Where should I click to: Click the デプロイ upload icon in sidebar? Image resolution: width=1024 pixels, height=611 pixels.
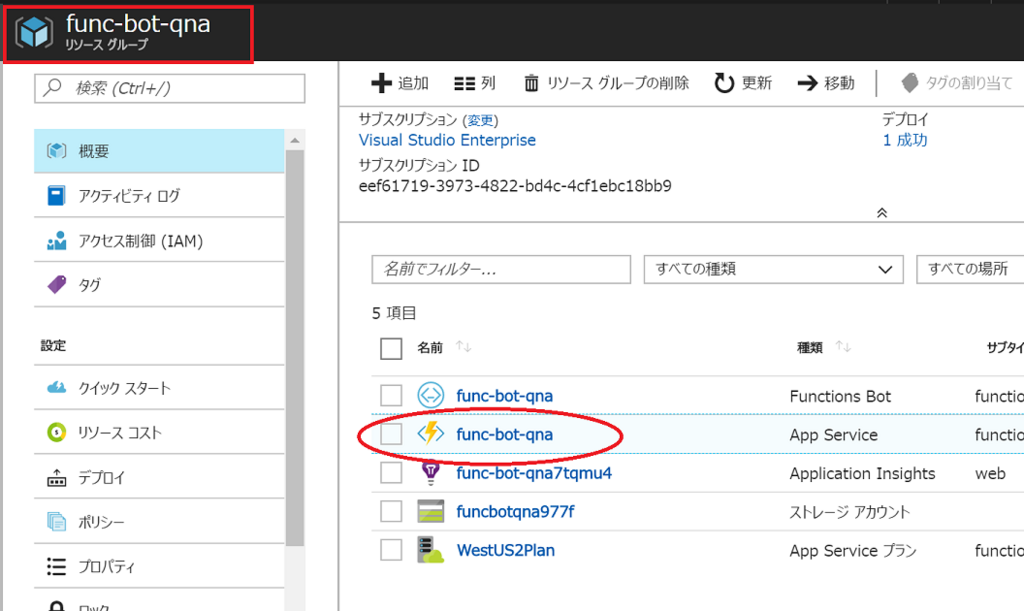point(57,477)
